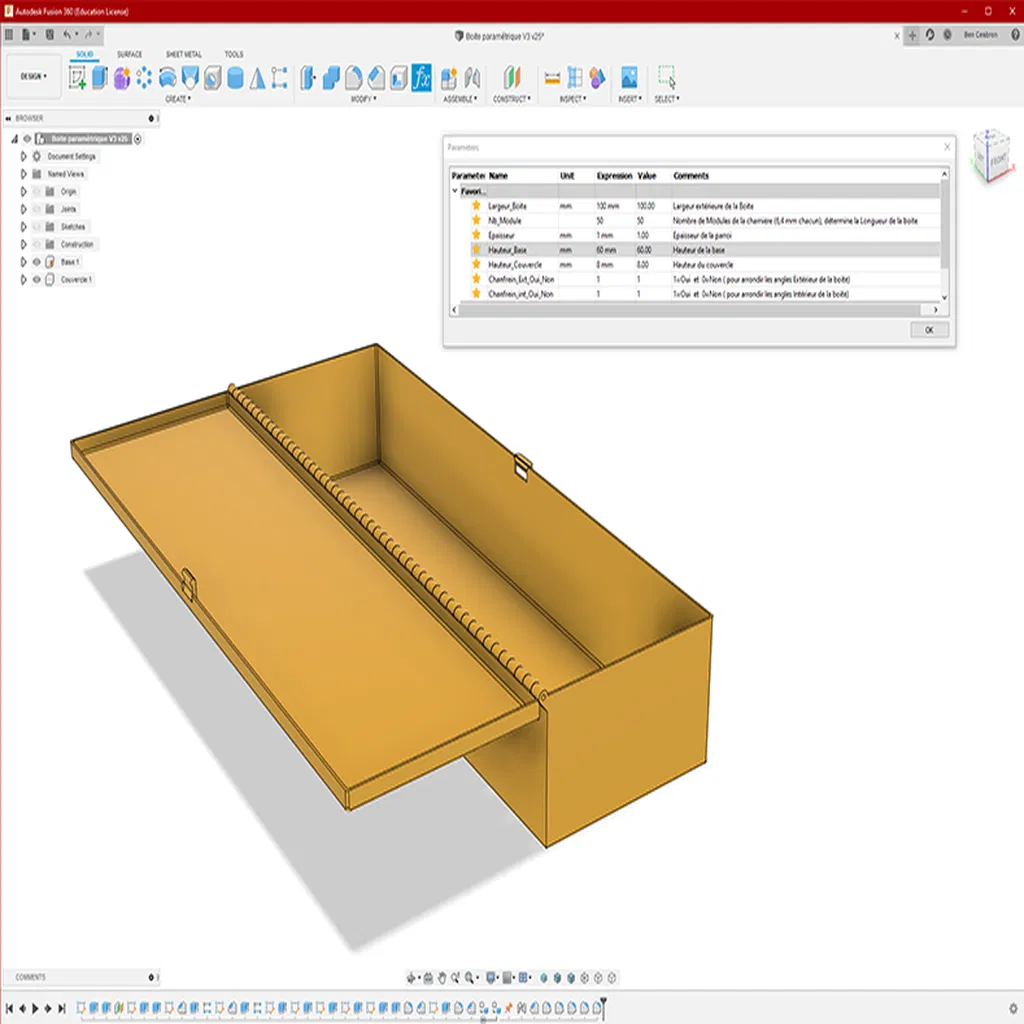The height and width of the screenshot is (1024, 1024).
Task: Expand the Couvercle 1 component
Action: point(23,280)
